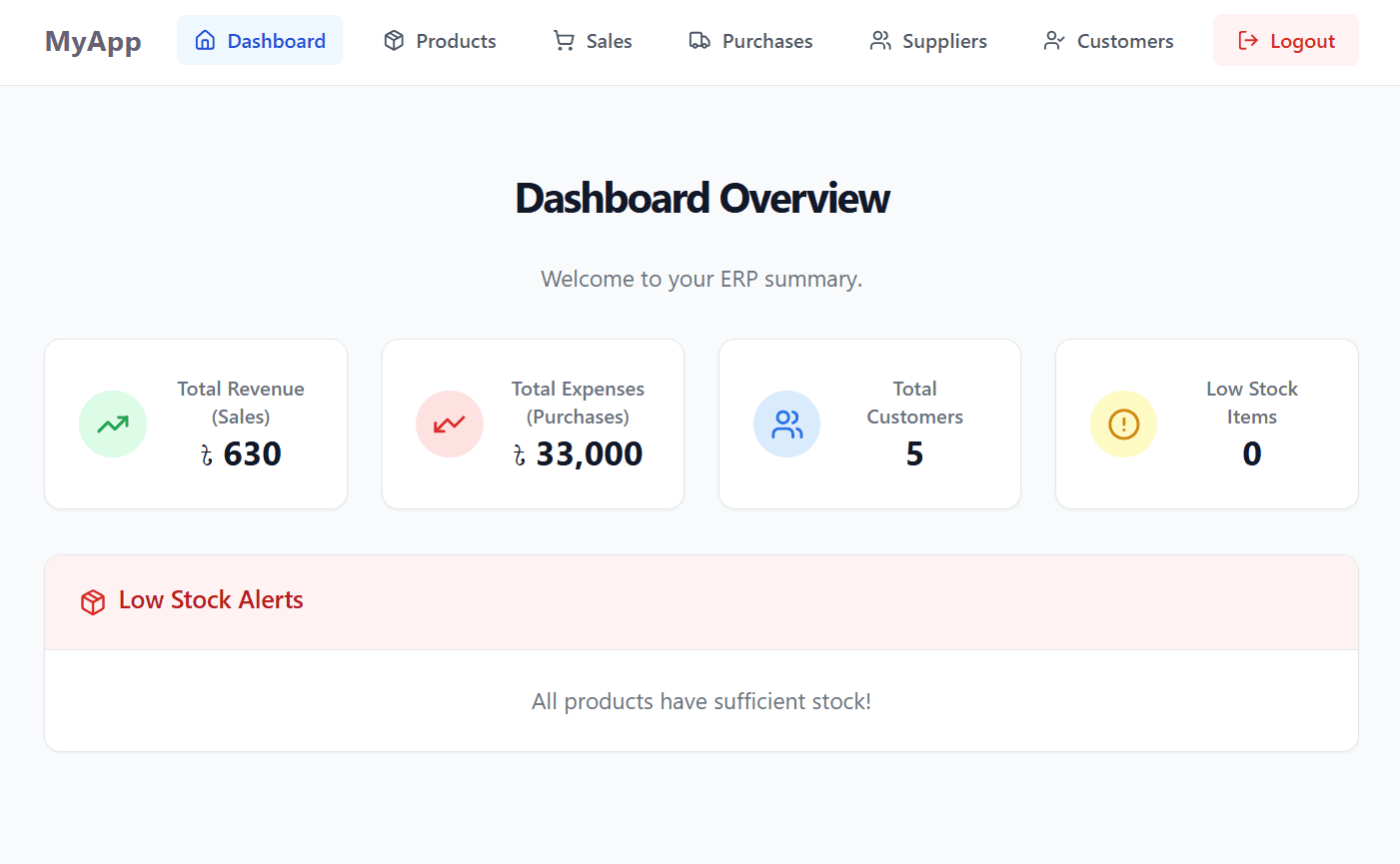Go to the Sales section
This screenshot has height=864, width=1400.
pyautogui.click(x=593, y=40)
